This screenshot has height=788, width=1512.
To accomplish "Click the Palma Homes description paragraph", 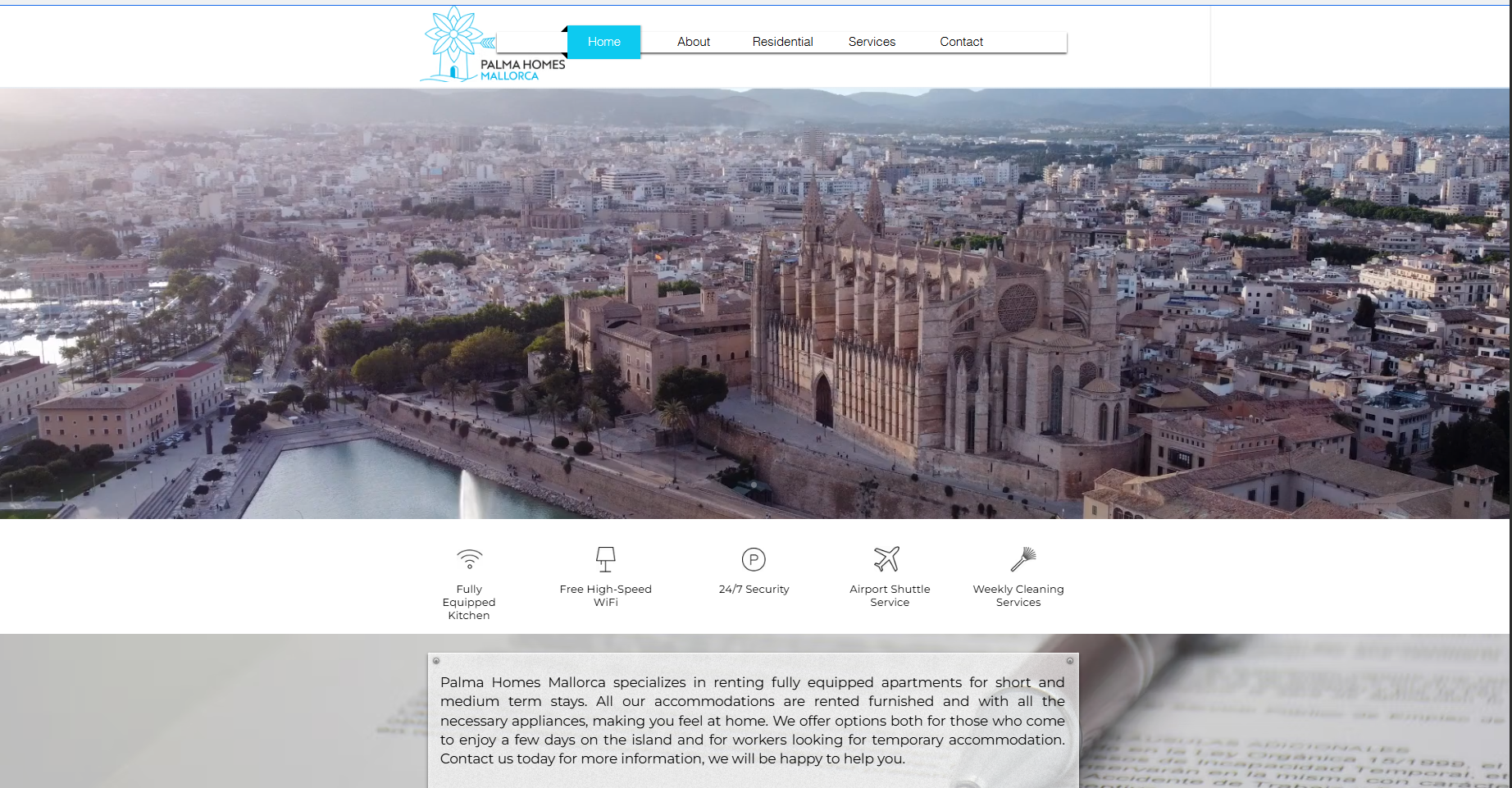I will tap(752, 720).
